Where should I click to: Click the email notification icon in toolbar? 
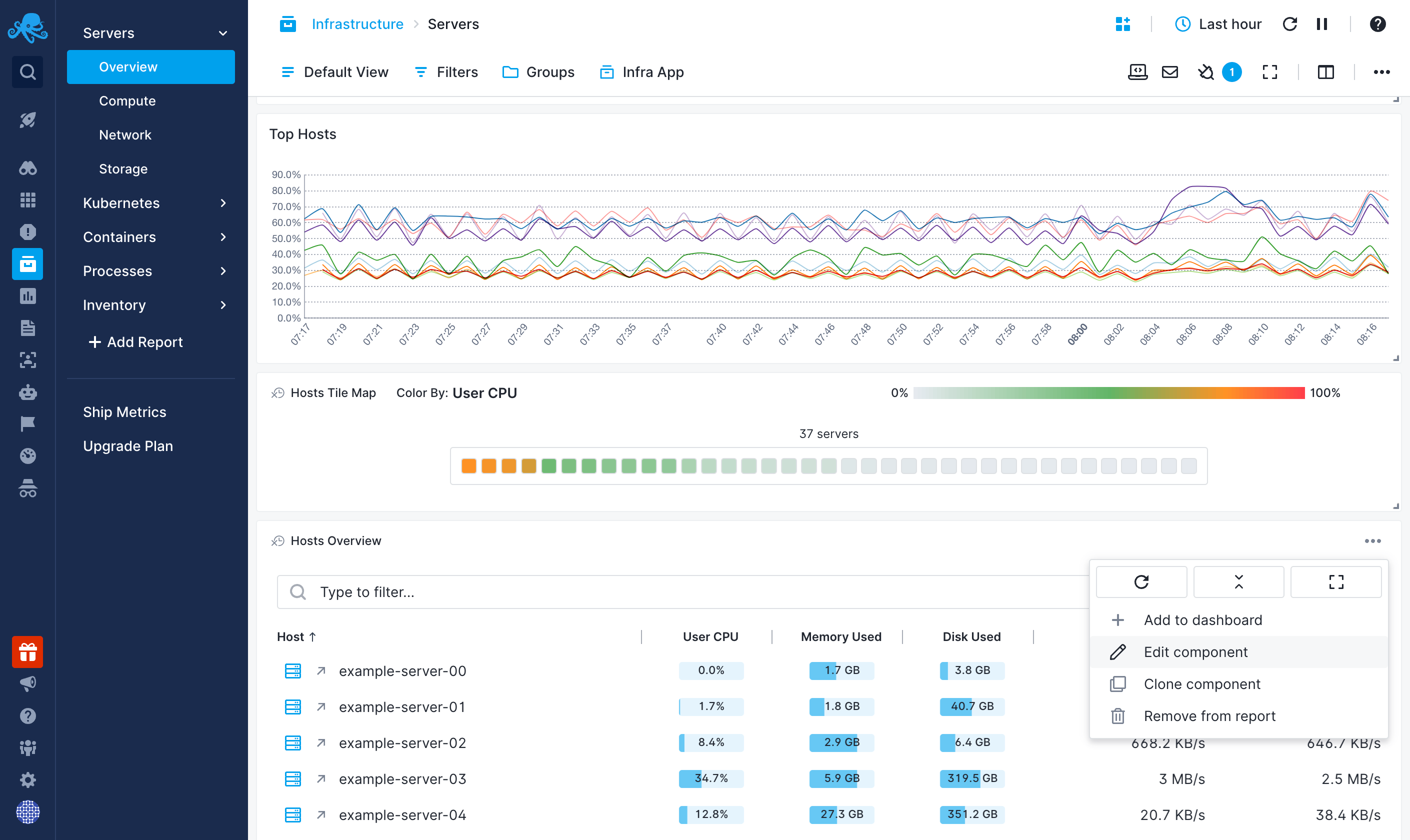coord(1169,72)
